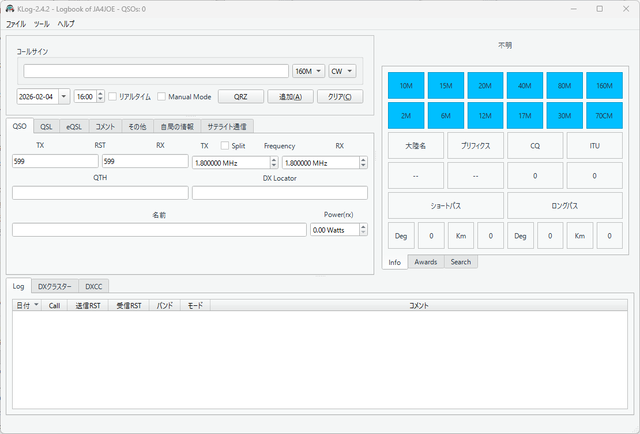Viewport: 640px width, 434px height.
Task: Click the 2M band tile
Action: 406,116
